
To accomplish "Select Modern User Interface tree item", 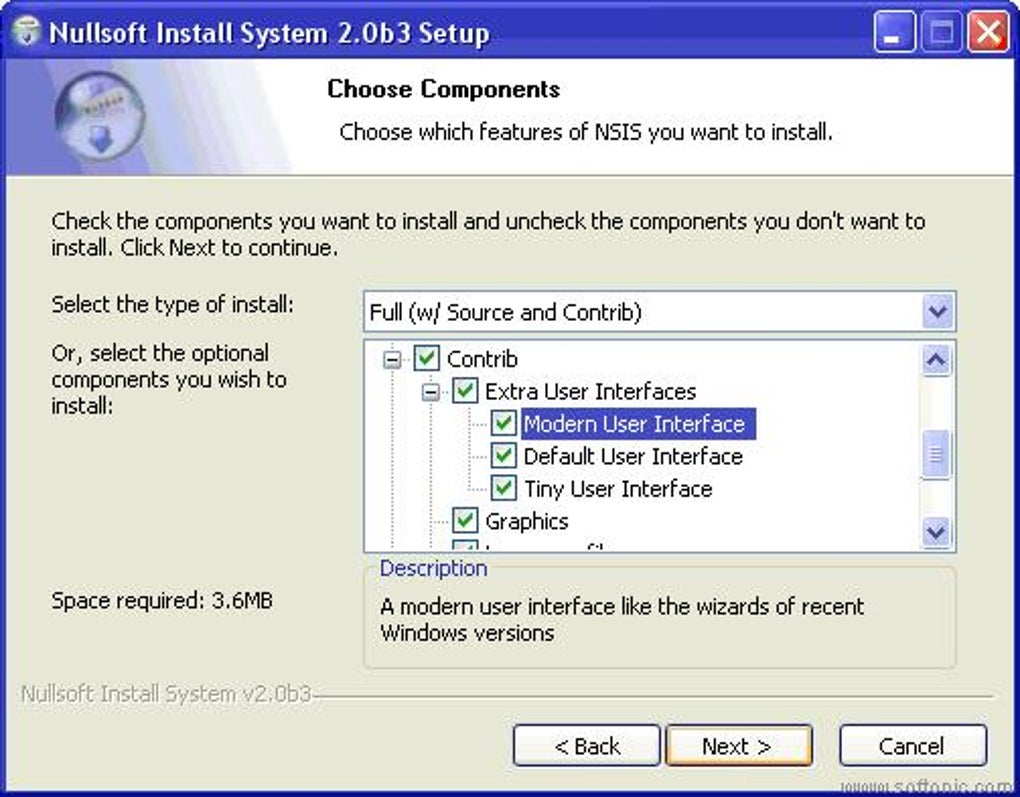I will tap(634, 424).
